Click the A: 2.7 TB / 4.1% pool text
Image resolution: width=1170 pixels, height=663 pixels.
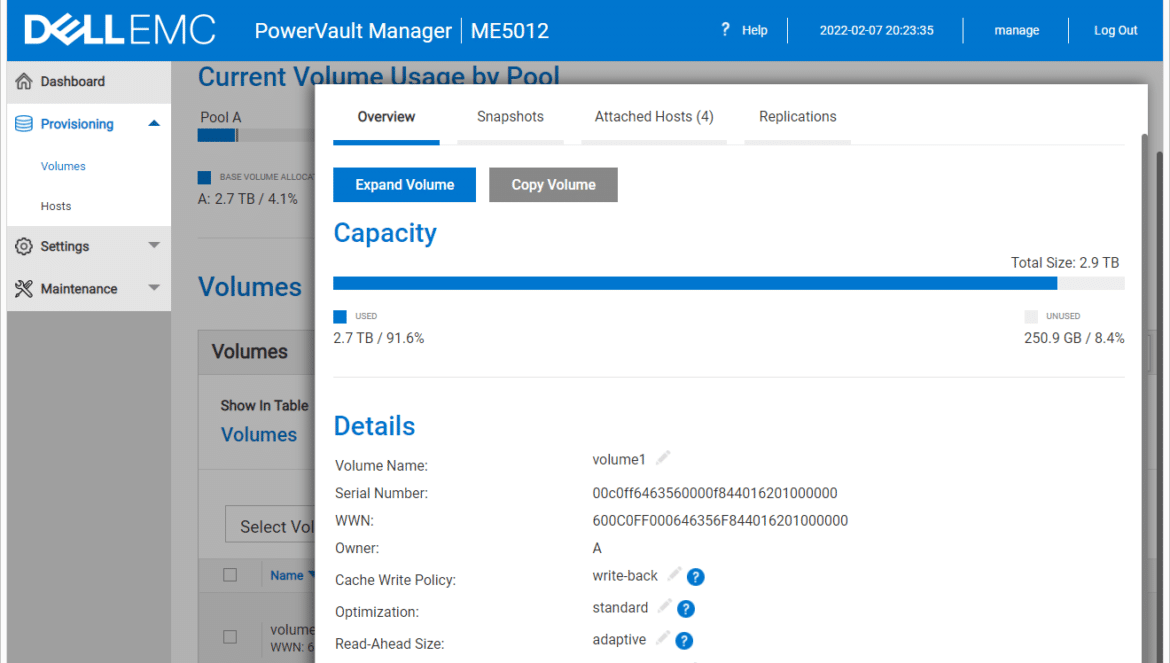(248, 199)
